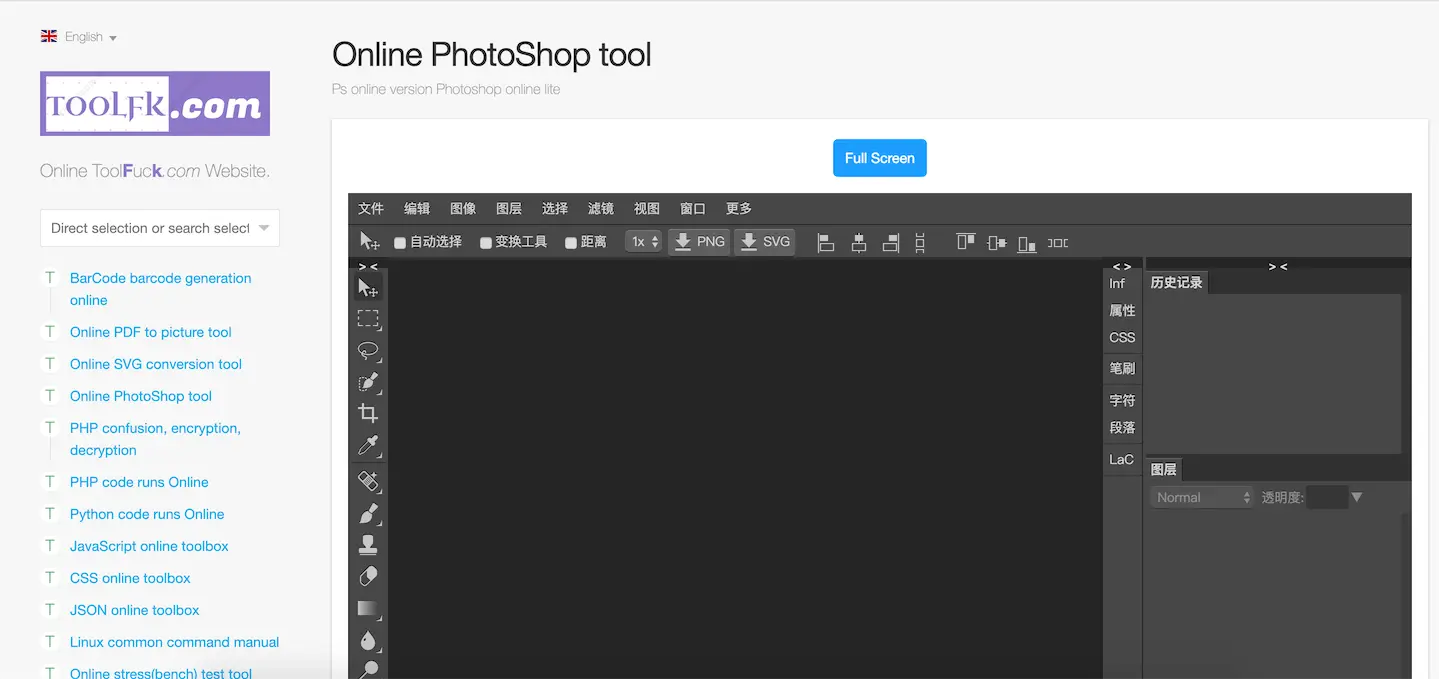Open the English language dropdown
1439x679 pixels.
[x=79, y=36]
